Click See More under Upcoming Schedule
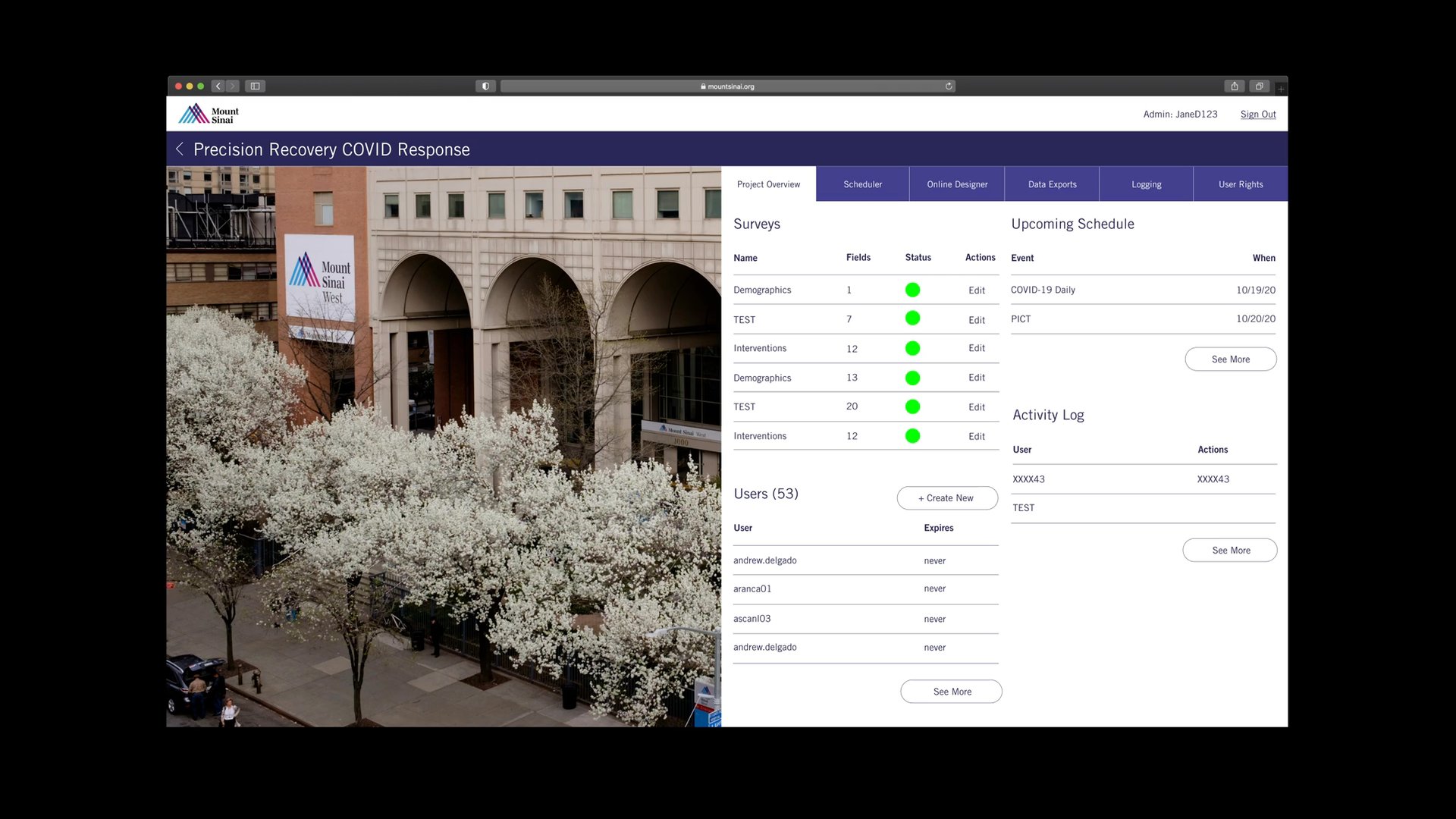1456x819 pixels. pyautogui.click(x=1230, y=359)
